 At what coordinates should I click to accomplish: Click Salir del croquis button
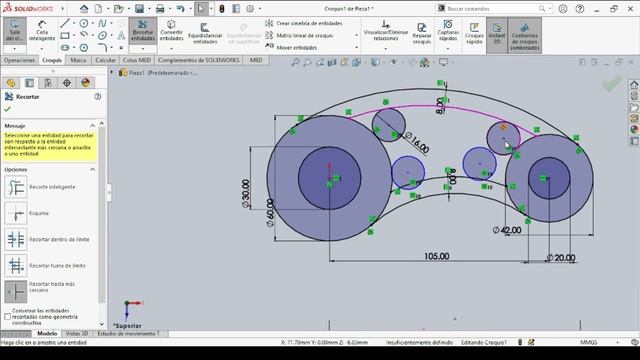click(15, 31)
